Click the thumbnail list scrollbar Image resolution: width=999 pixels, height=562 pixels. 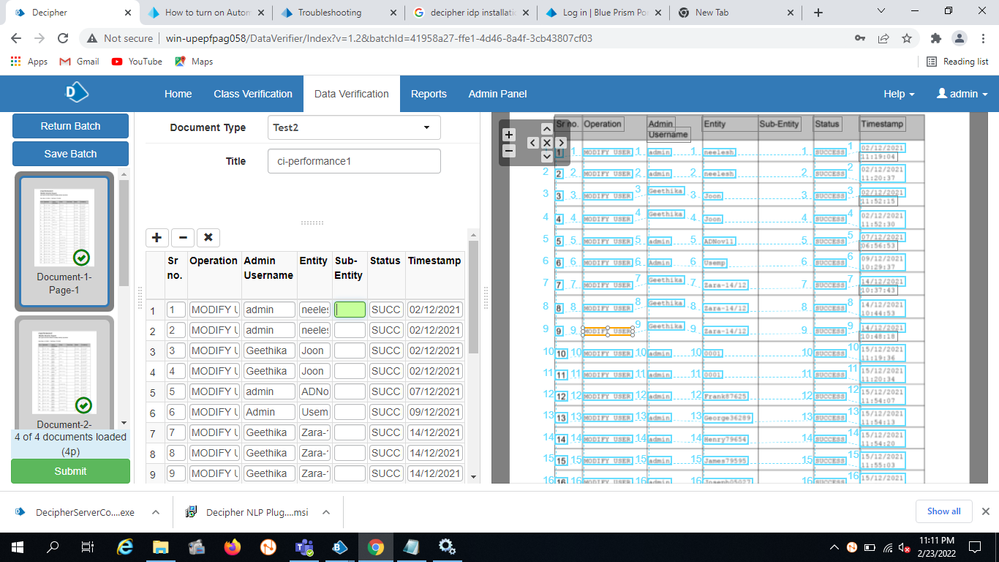[x=124, y=233]
